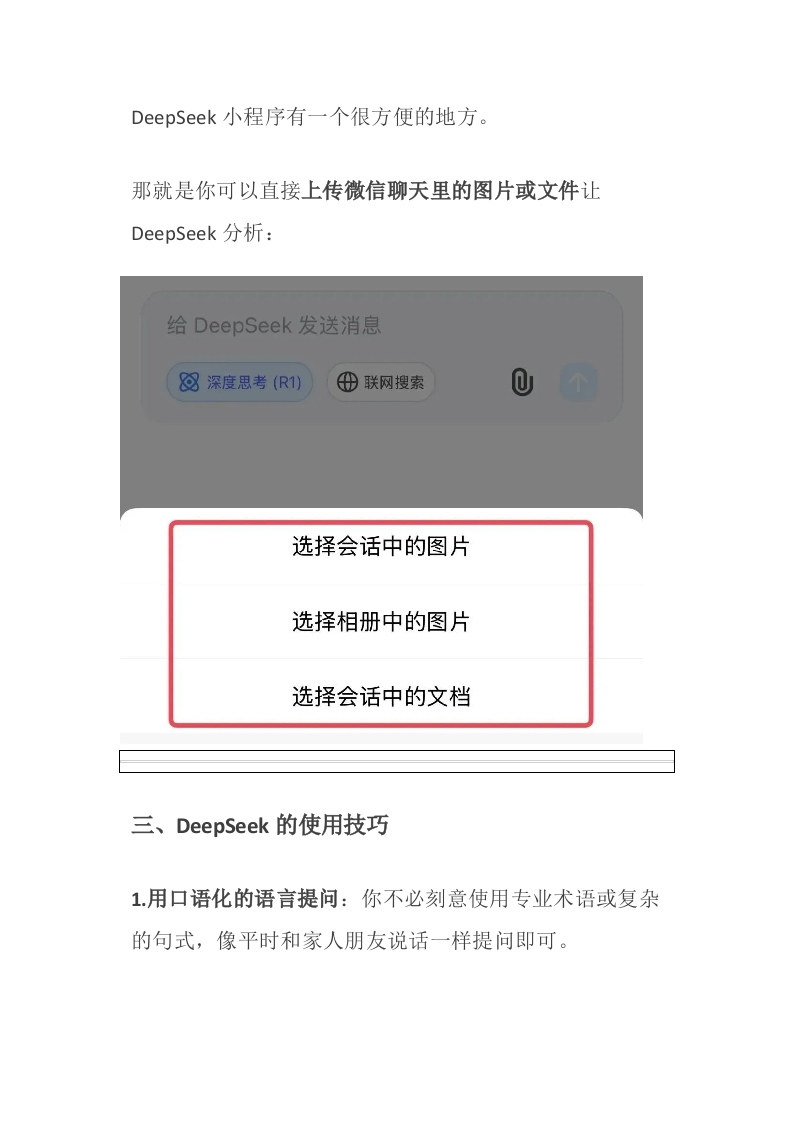Viewport: 793px width, 1122px height.
Task: Toggle the 深度思考 (R1) text label
Action: (254, 383)
